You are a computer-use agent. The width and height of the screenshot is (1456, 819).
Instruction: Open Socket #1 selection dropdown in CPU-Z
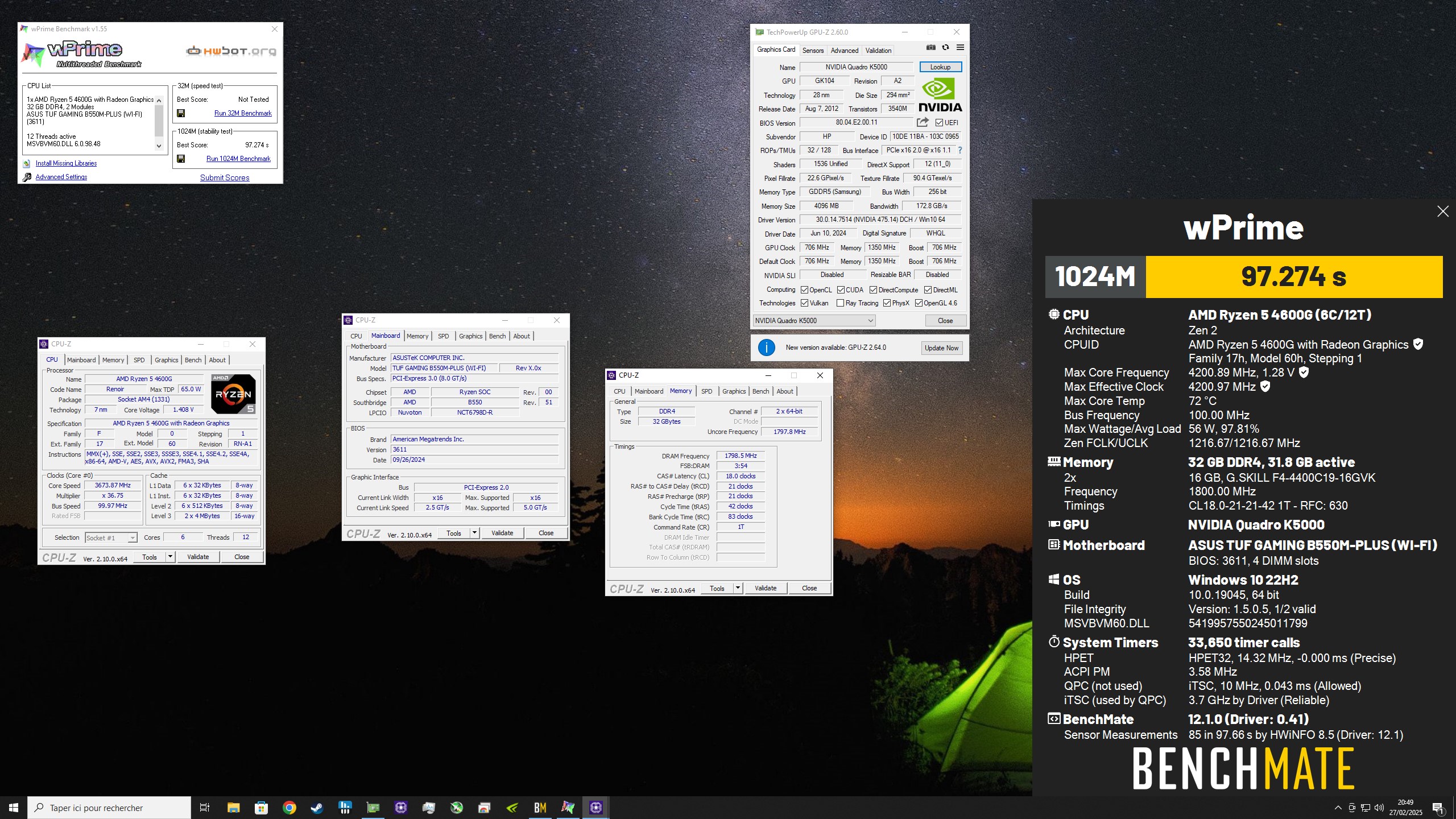click(111, 537)
